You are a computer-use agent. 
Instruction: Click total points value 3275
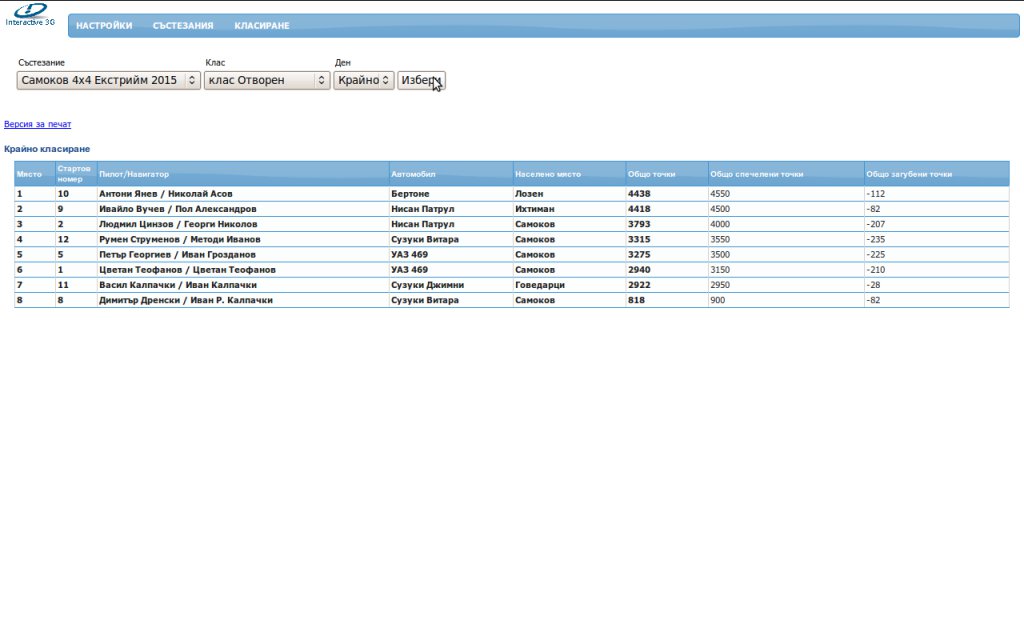click(639, 255)
